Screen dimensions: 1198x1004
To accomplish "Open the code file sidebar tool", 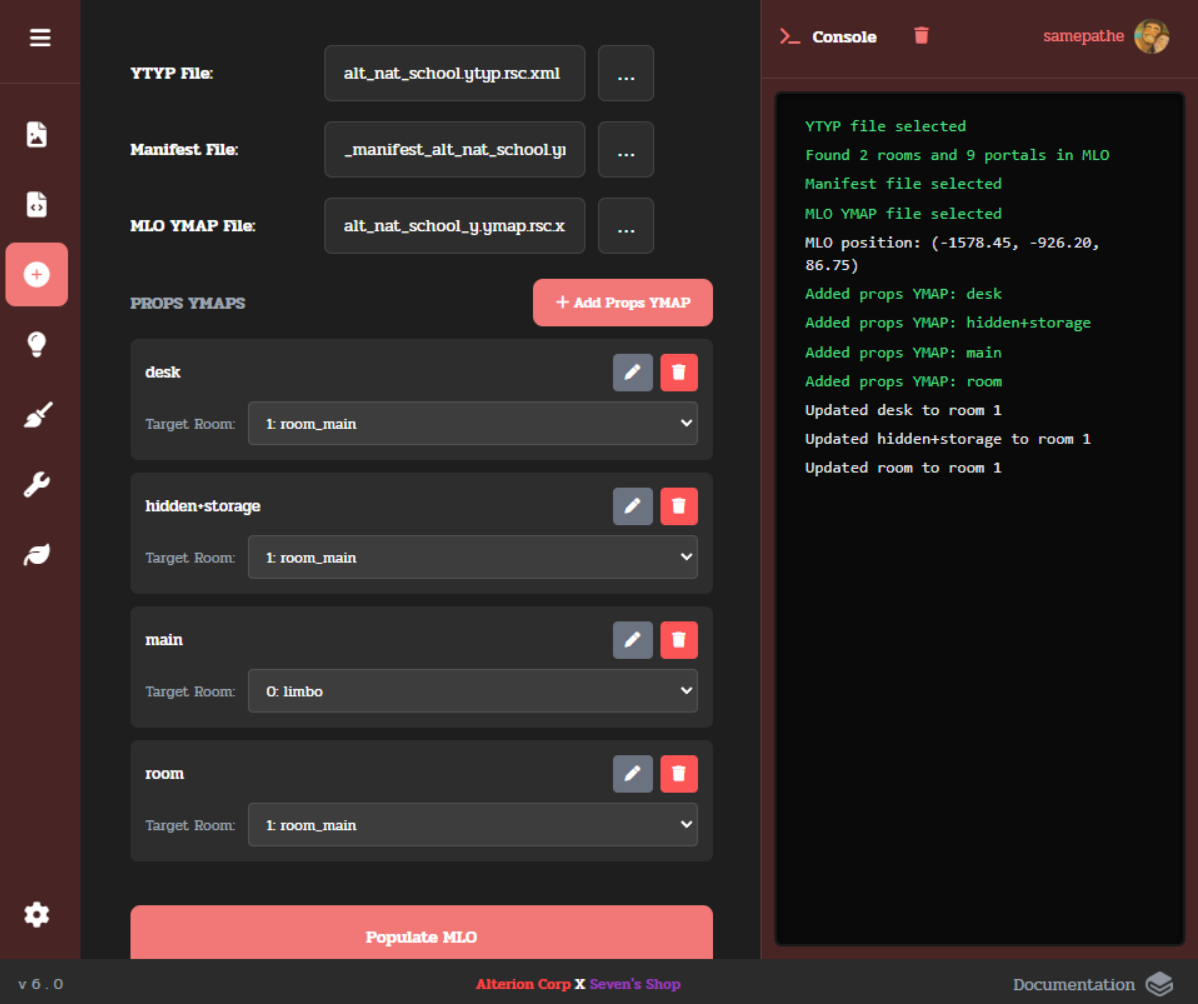I will coord(37,204).
